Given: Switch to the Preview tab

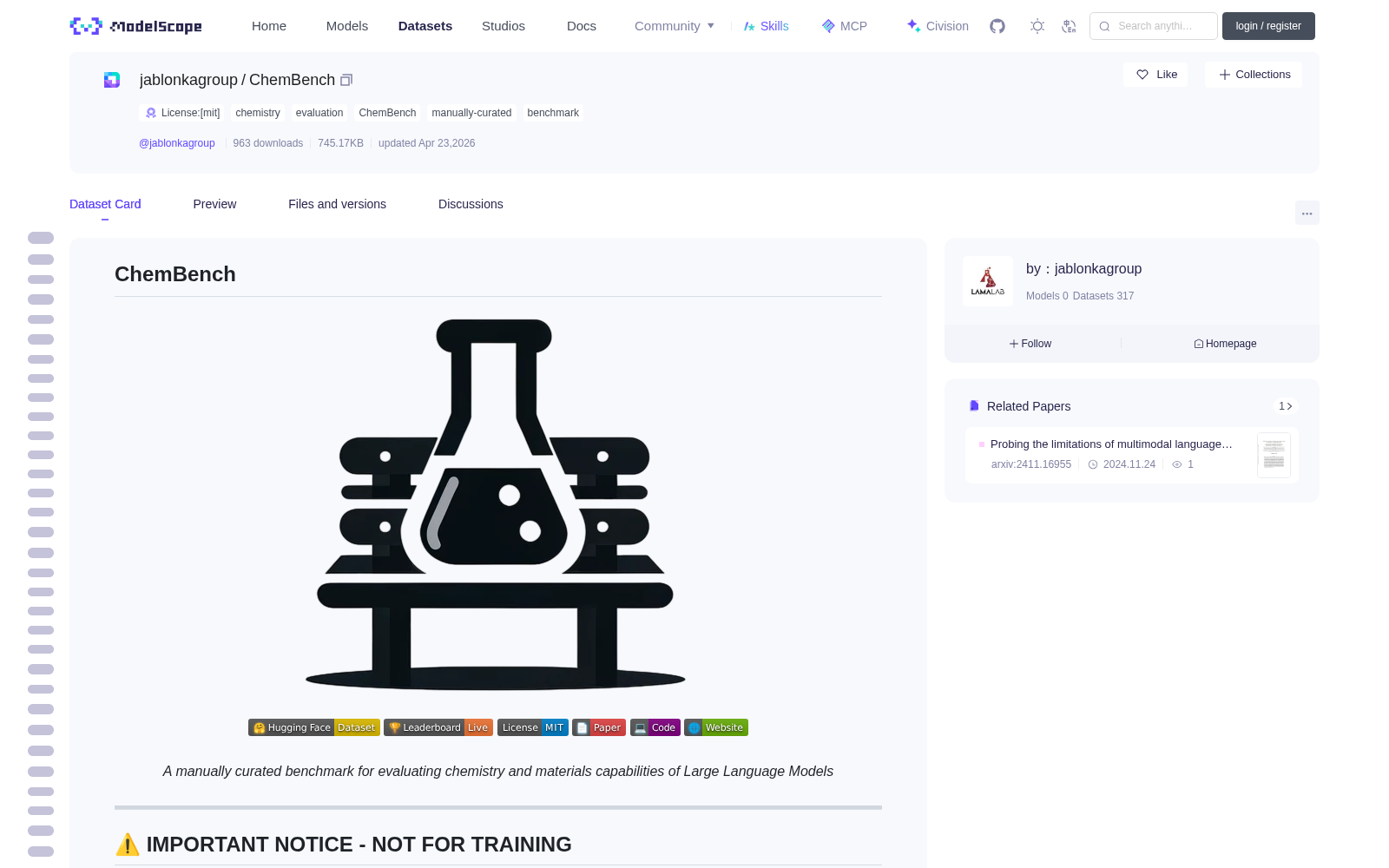Looking at the screenshot, I should click(214, 204).
